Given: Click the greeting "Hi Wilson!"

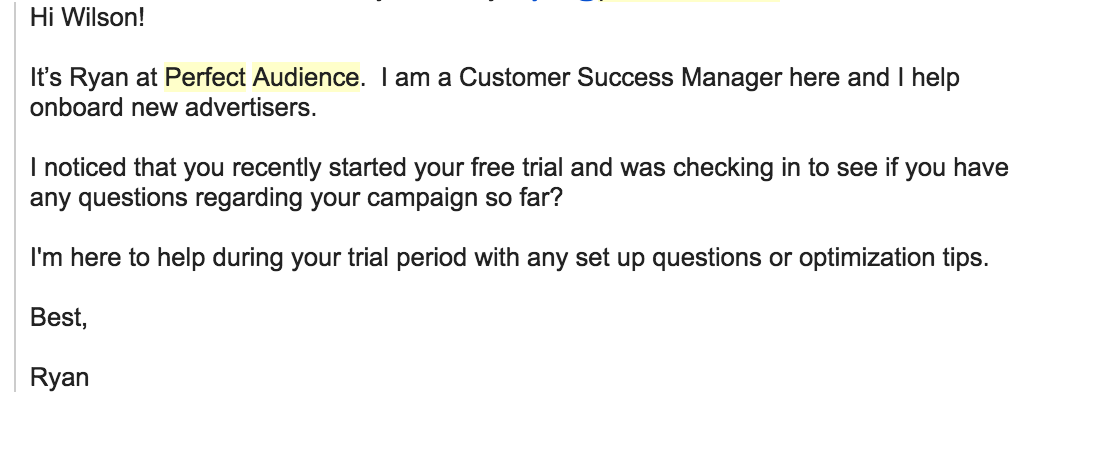Looking at the screenshot, I should 87,18.
